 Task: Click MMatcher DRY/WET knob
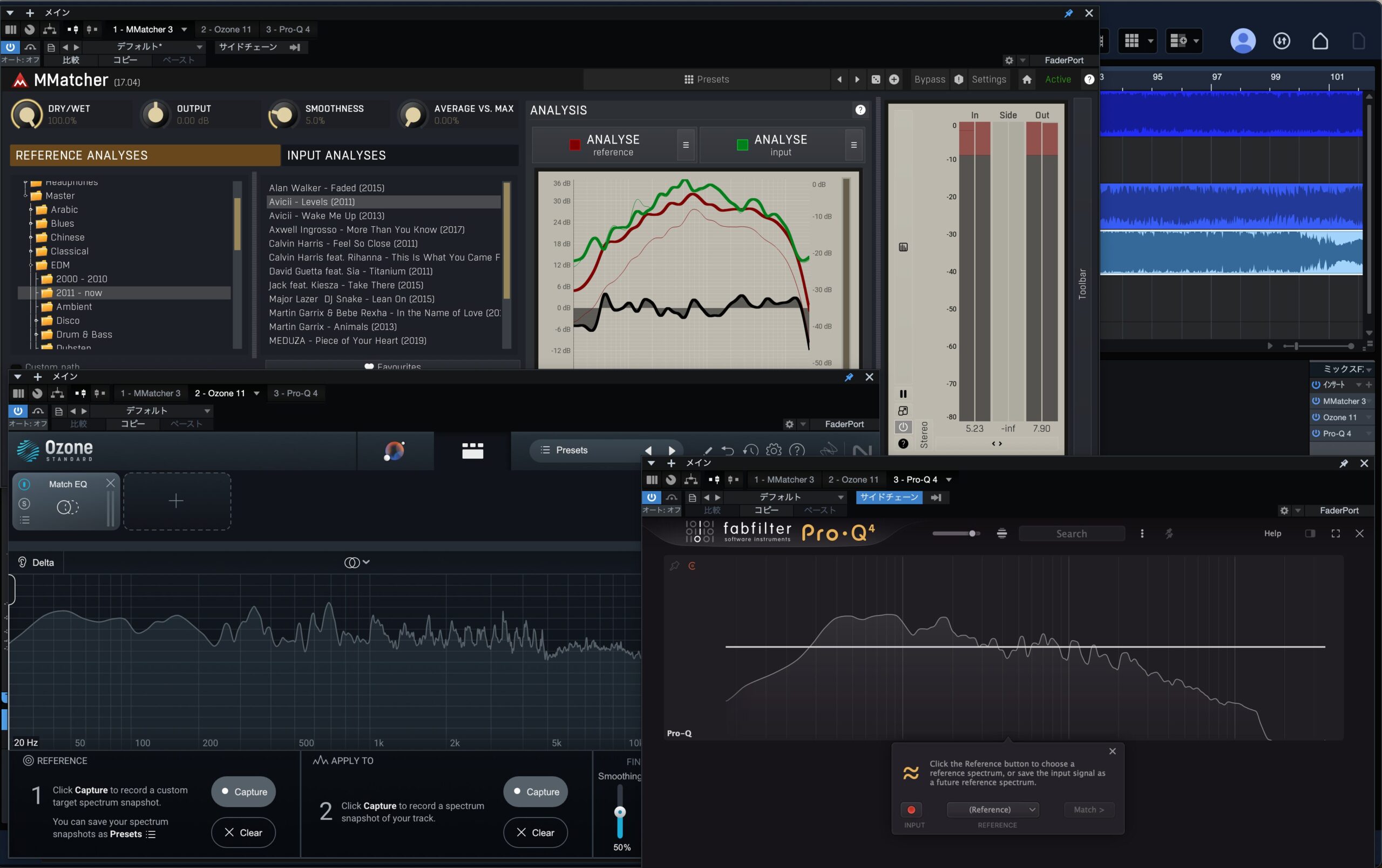point(26,115)
